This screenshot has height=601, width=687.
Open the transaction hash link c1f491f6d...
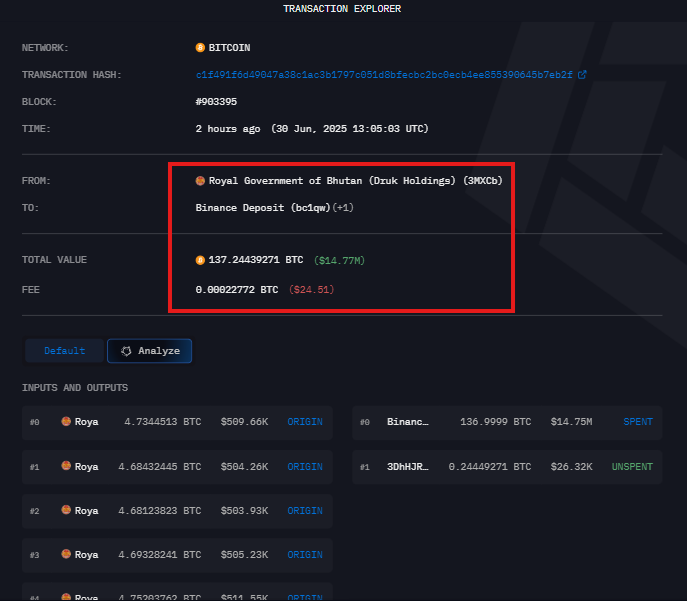pyautogui.click(x=384, y=75)
